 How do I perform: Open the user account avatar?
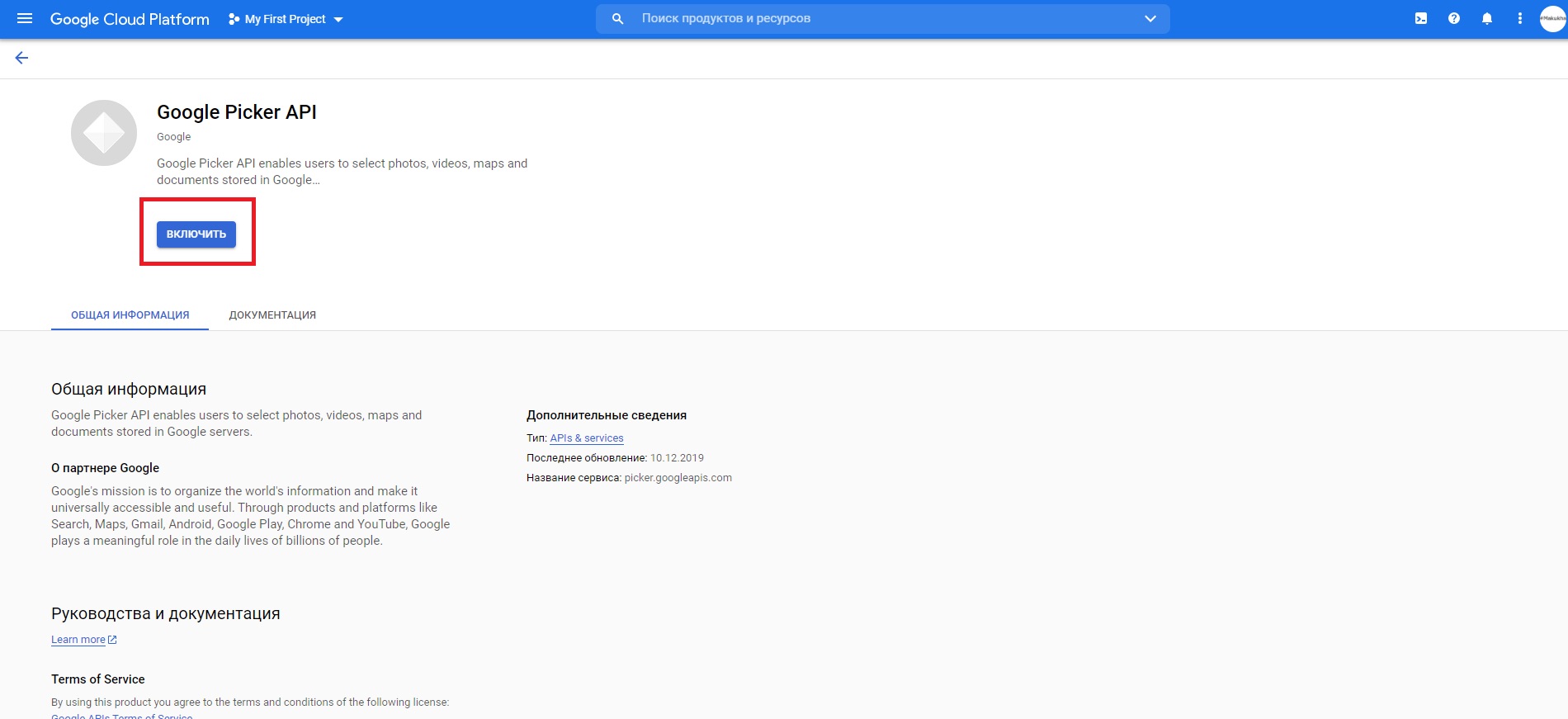[1553, 18]
